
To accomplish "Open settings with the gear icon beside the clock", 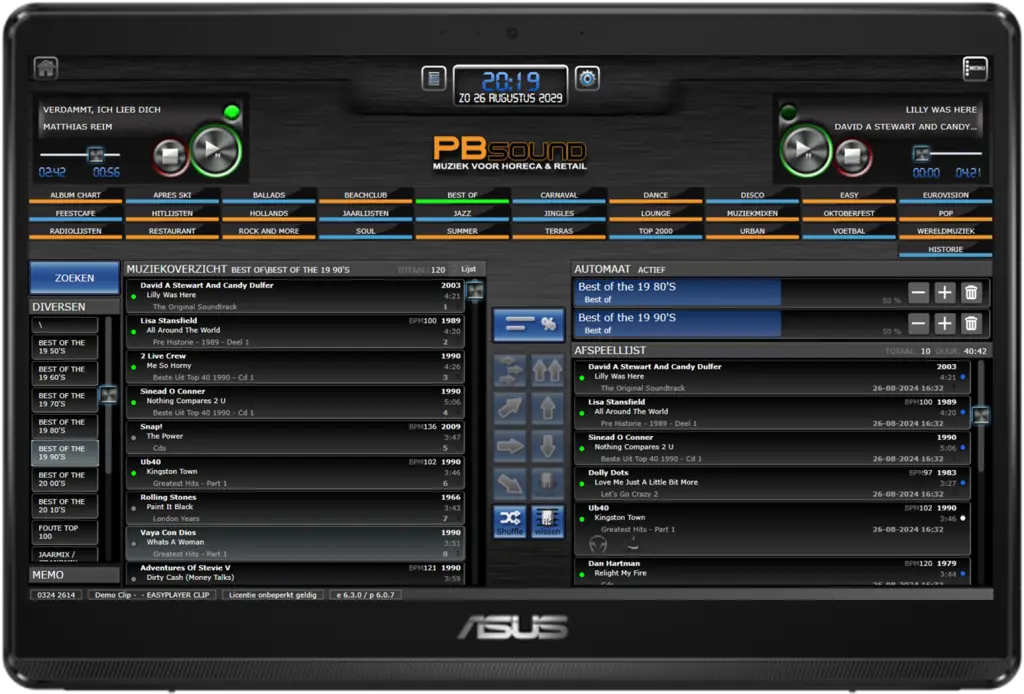I will [x=587, y=78].
